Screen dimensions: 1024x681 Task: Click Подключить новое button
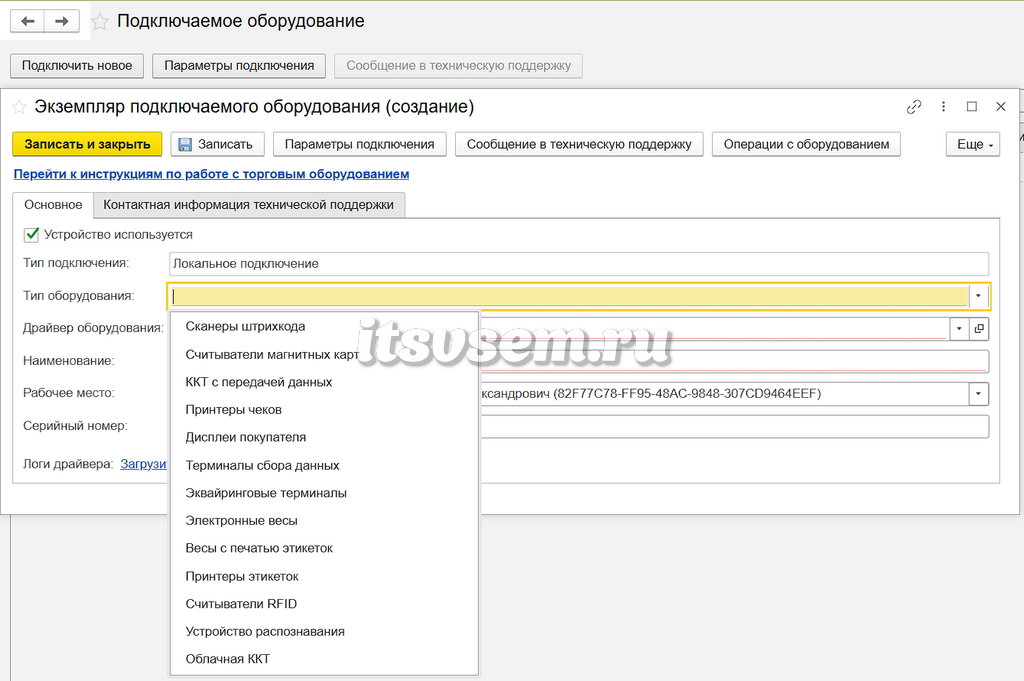(x=77, y=66)
